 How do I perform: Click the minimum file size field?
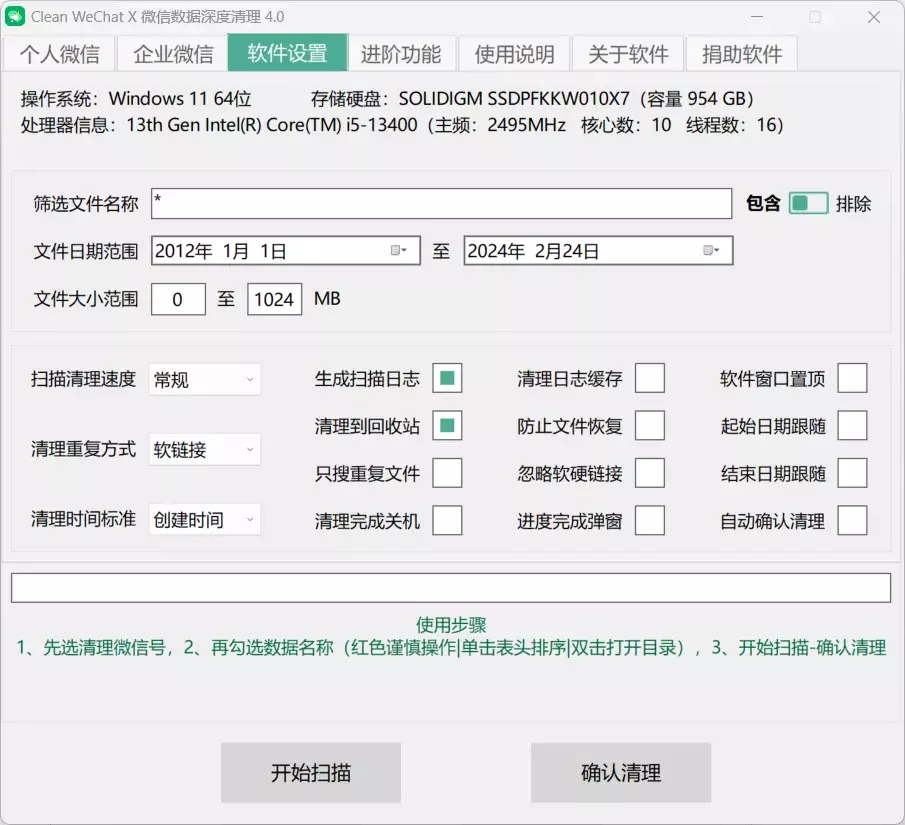(x=178, y=299)
